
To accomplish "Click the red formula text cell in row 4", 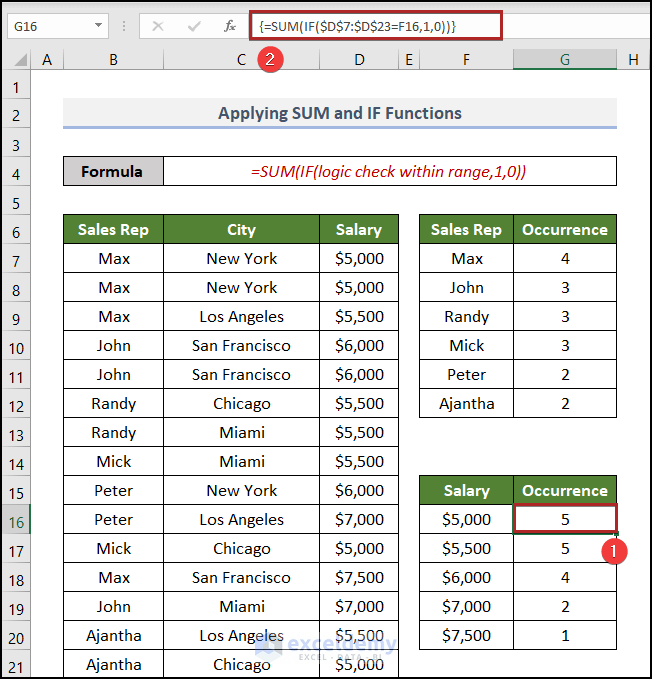I will (389, 172).
